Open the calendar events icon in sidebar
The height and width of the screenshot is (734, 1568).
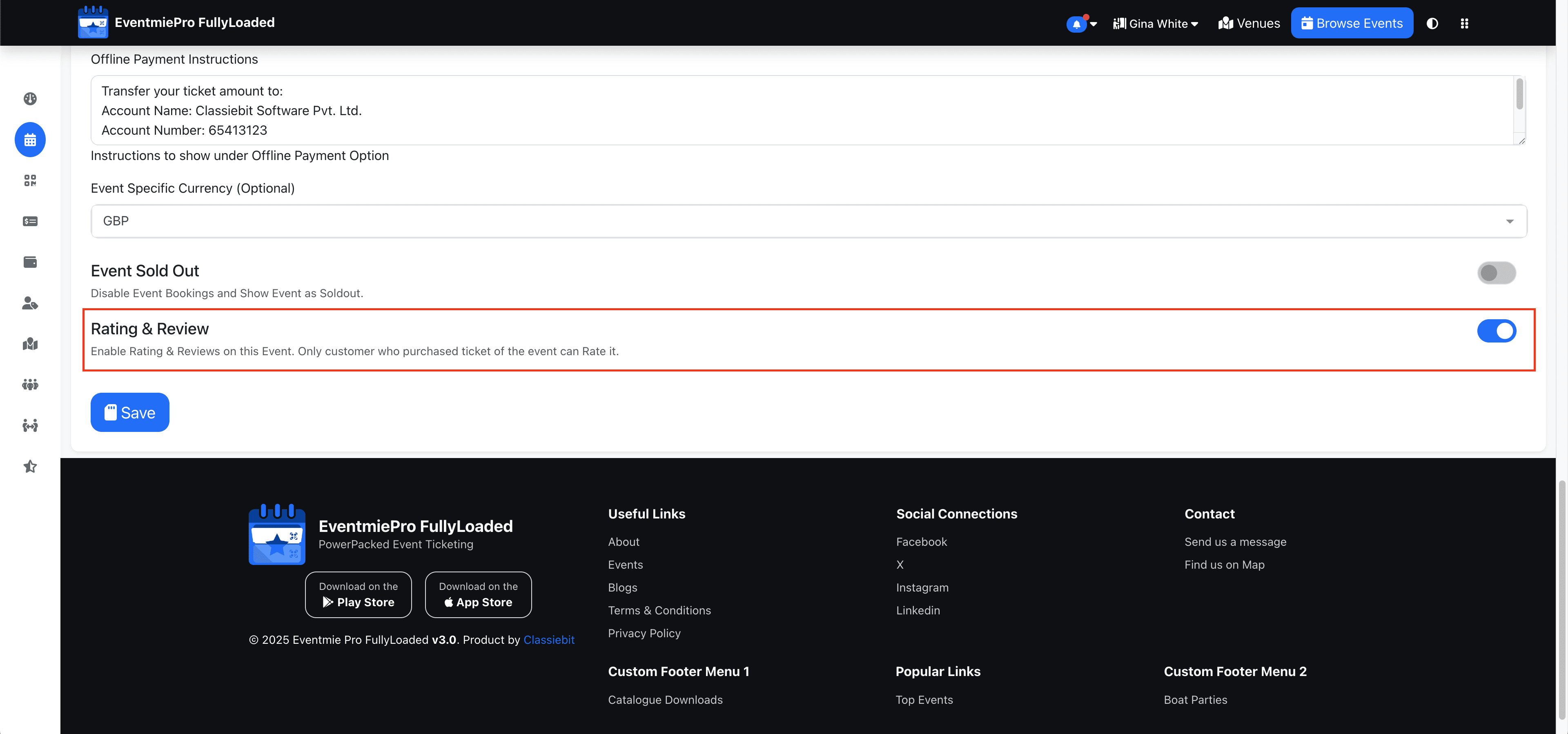click(x=30, y=139)
